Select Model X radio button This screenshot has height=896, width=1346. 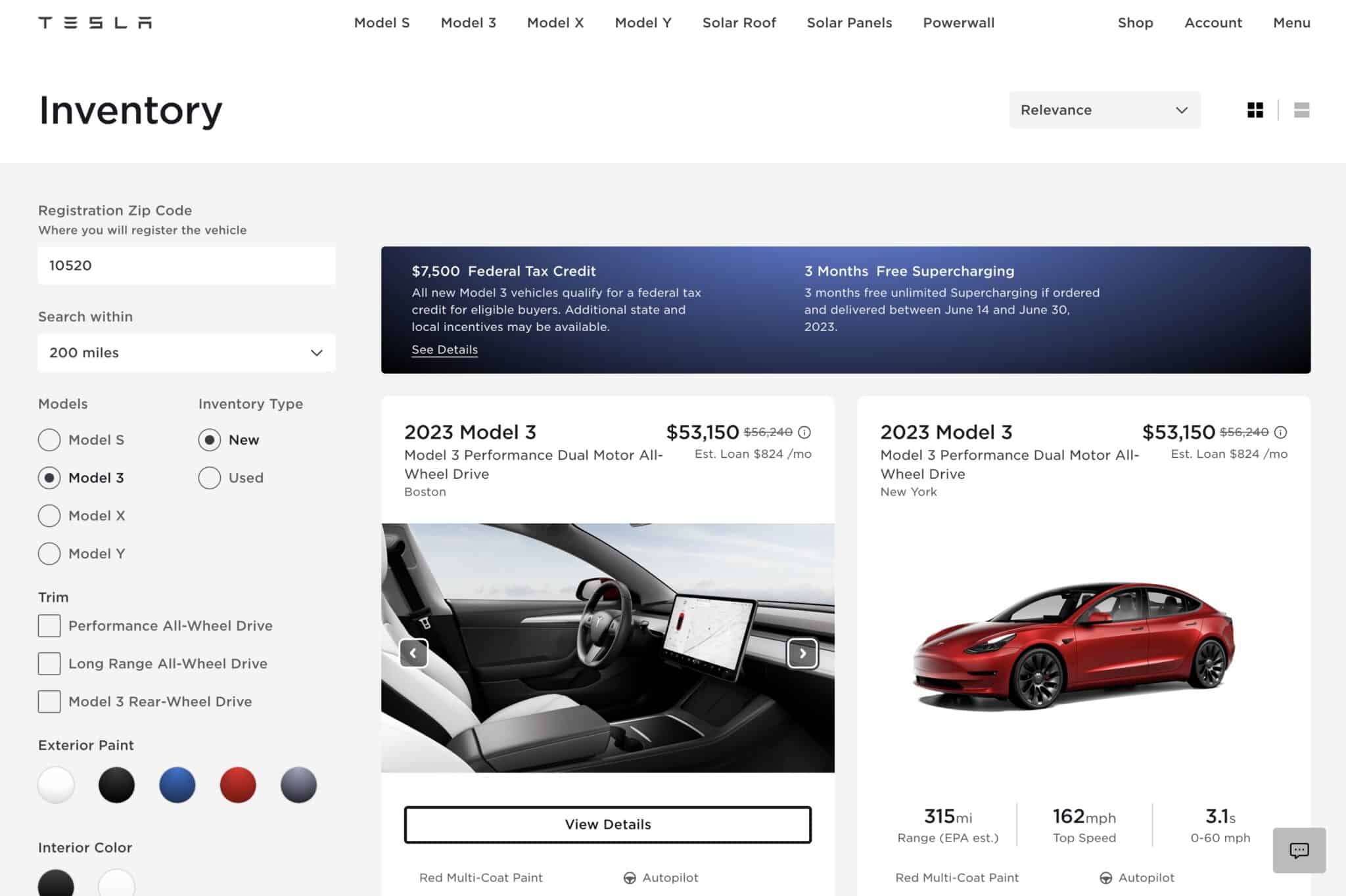click(49, 516)
